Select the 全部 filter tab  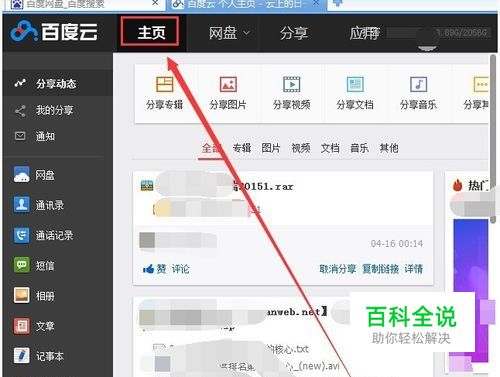click(x=211, y=148)
